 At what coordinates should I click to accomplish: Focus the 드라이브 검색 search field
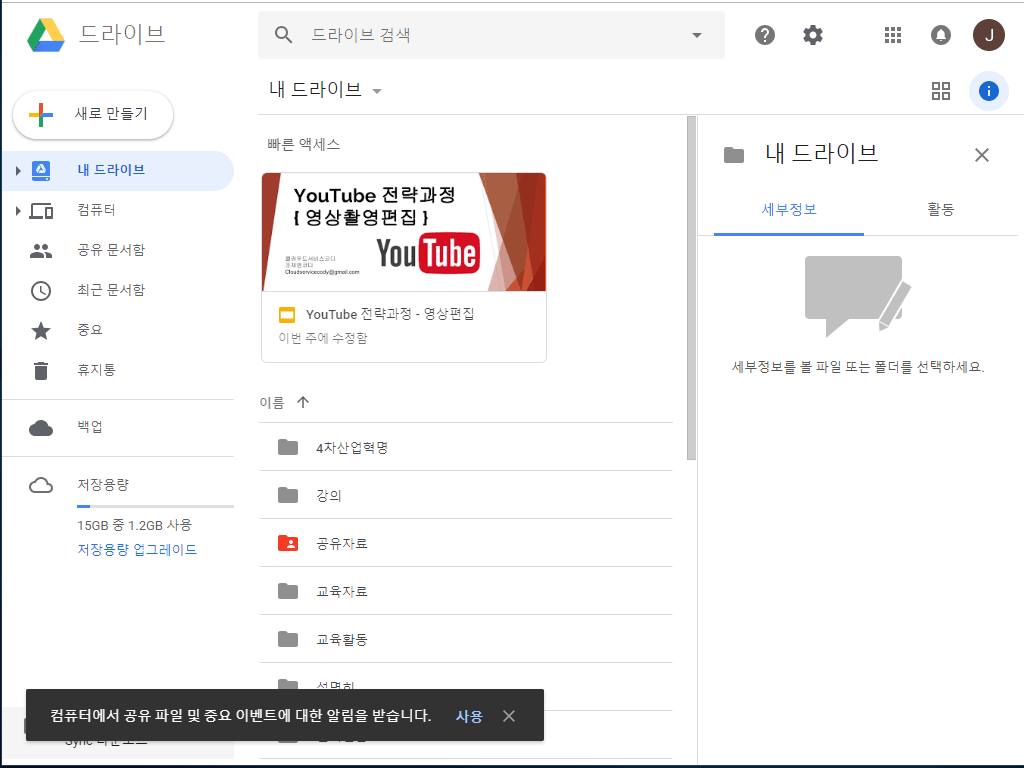coord(490,35)
